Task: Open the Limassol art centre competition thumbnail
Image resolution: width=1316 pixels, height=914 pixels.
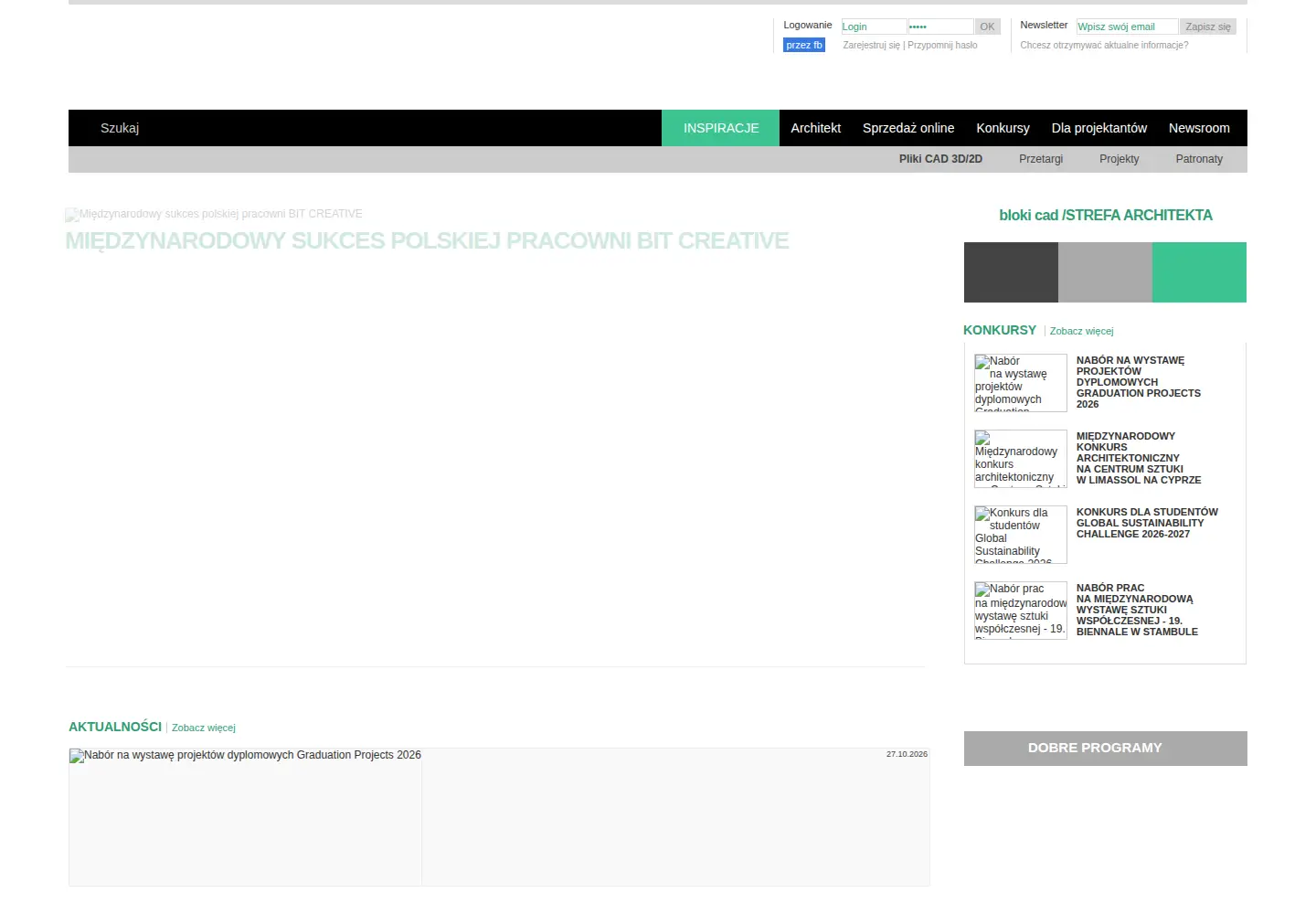Action: coord(1021,459)
